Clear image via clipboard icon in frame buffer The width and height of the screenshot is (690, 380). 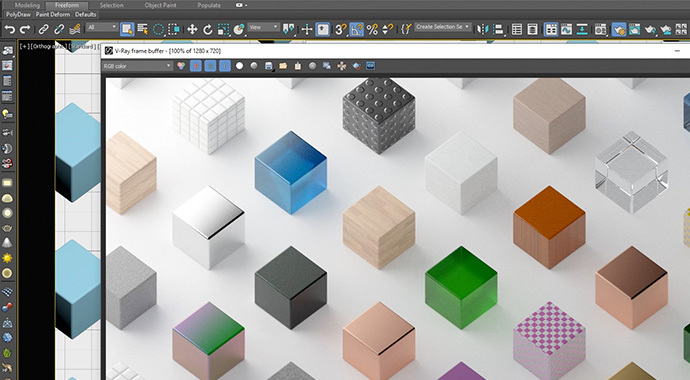[298, 66]
